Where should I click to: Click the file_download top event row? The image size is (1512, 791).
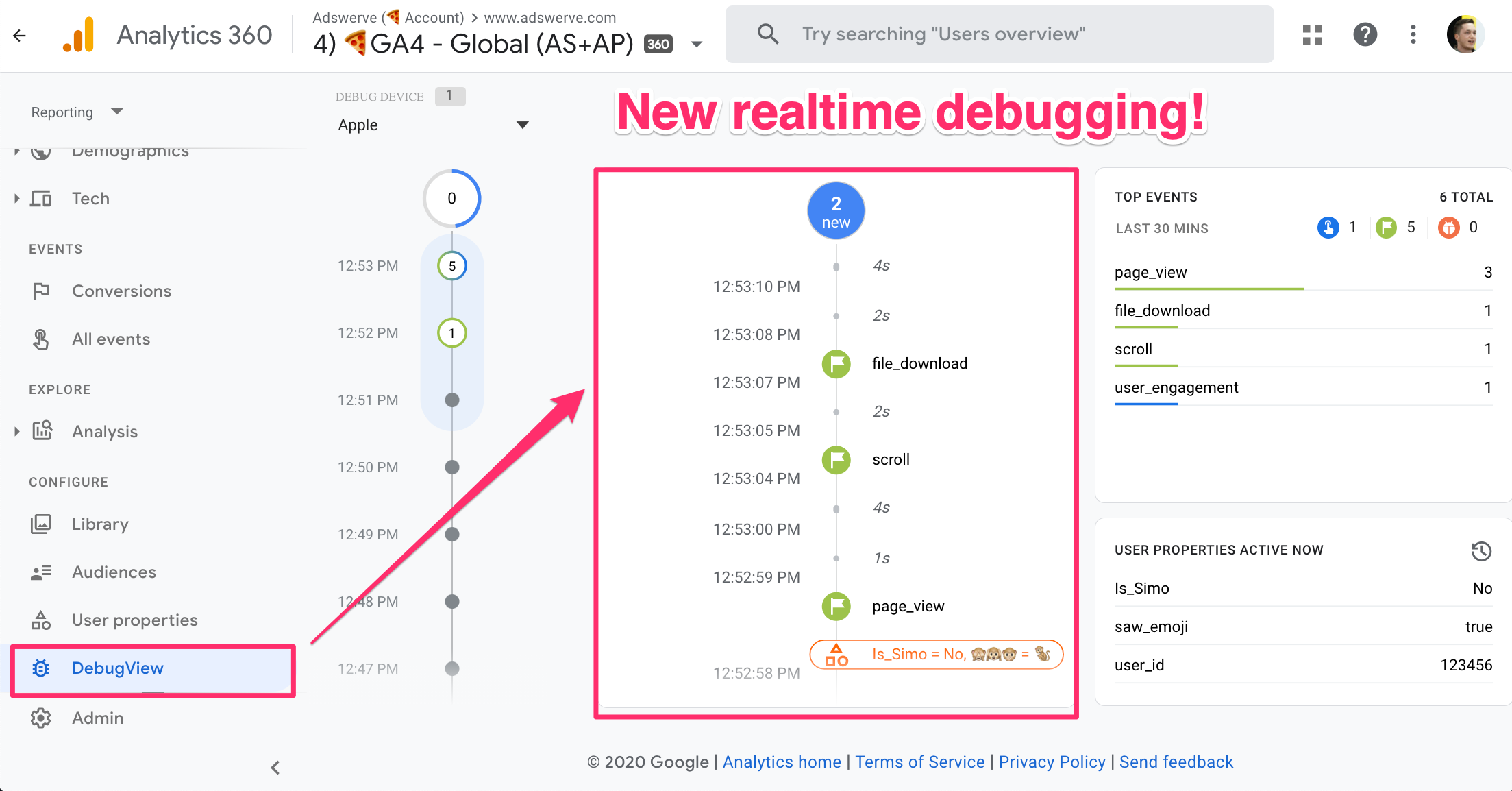pyautogui.click(x=1303, y=311)
